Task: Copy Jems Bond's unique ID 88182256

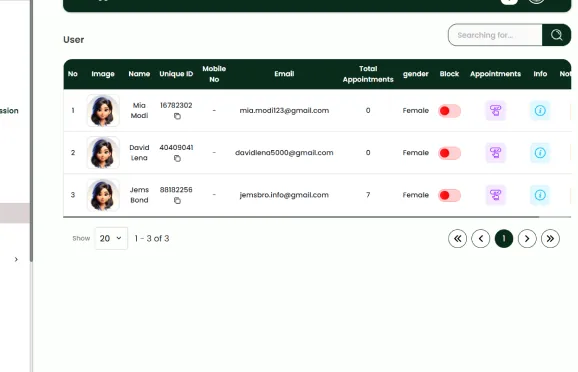Action: (177, 201)
